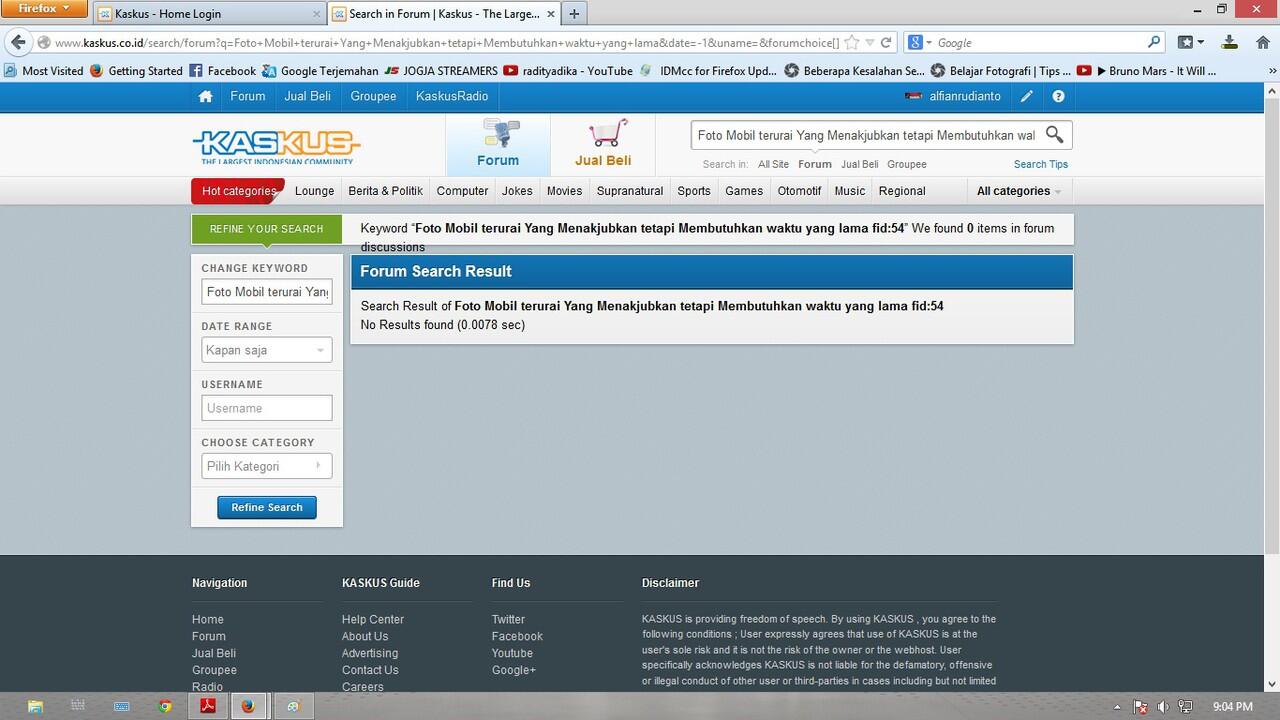Open the Most Visited bookmarks folder

point(44,71)
